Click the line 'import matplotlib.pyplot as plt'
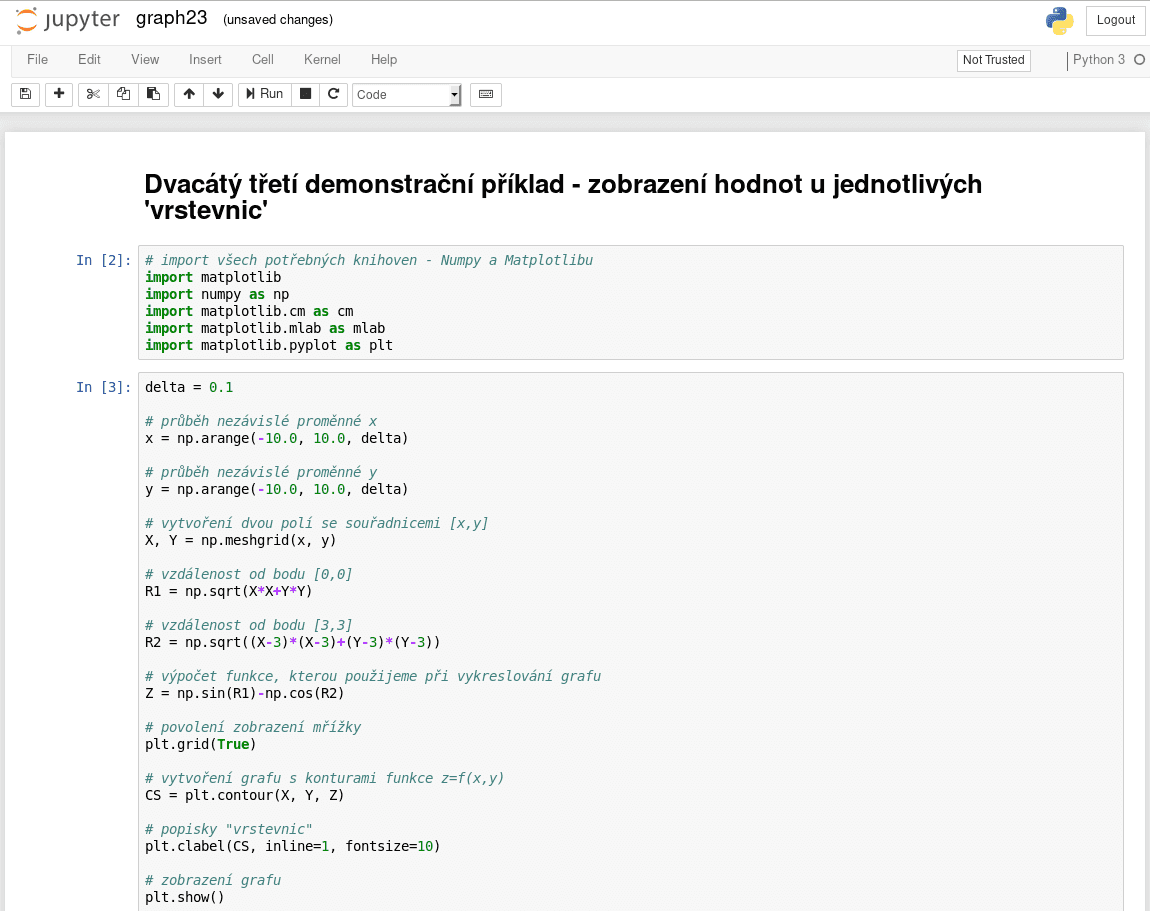Viewport: 1150px width, 911px height. coord(269,345)
